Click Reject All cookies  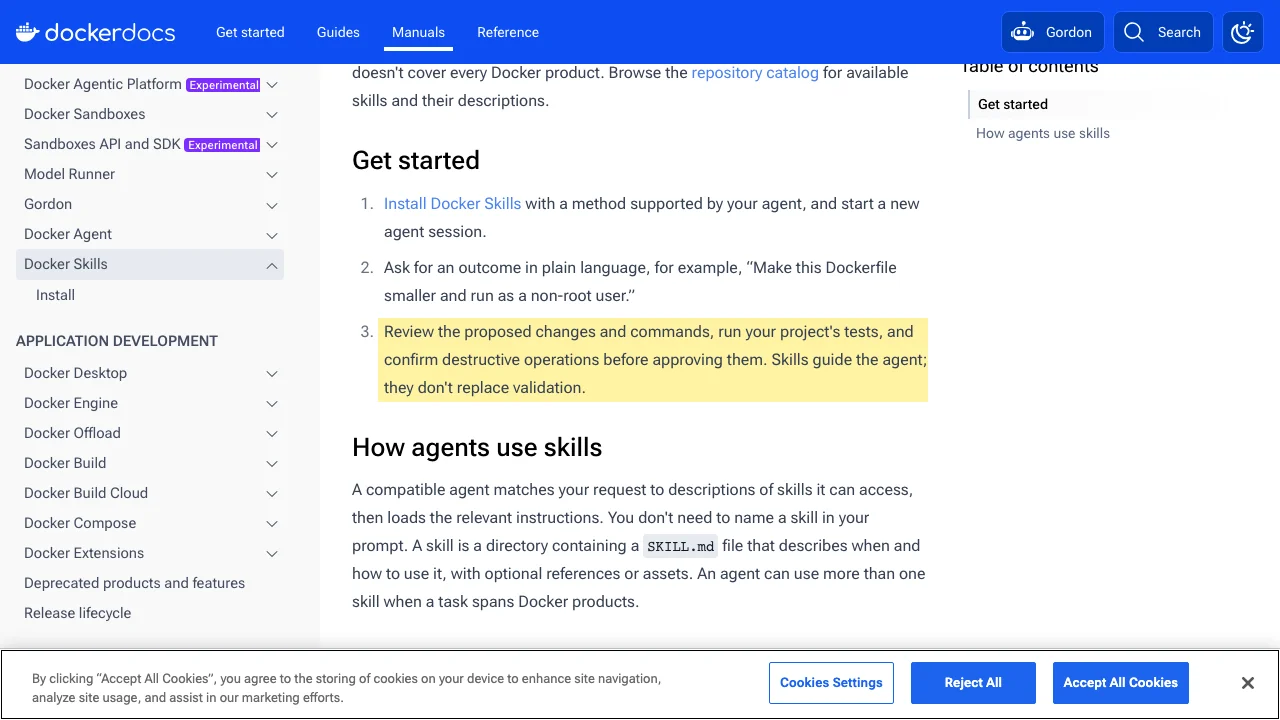pos(973,683)
